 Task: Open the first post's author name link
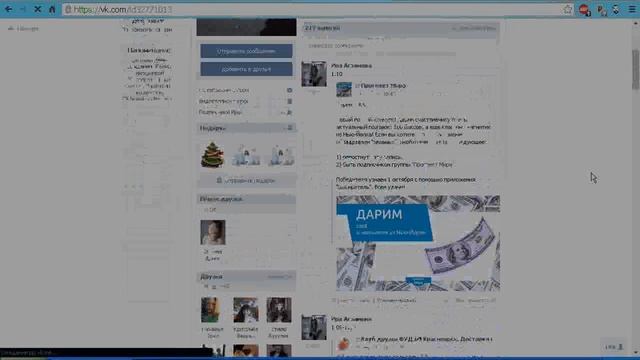click(351, 66)
